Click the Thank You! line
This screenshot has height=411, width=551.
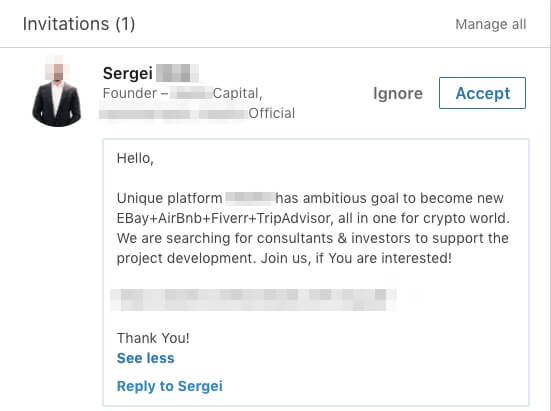(x=153, y=338)
